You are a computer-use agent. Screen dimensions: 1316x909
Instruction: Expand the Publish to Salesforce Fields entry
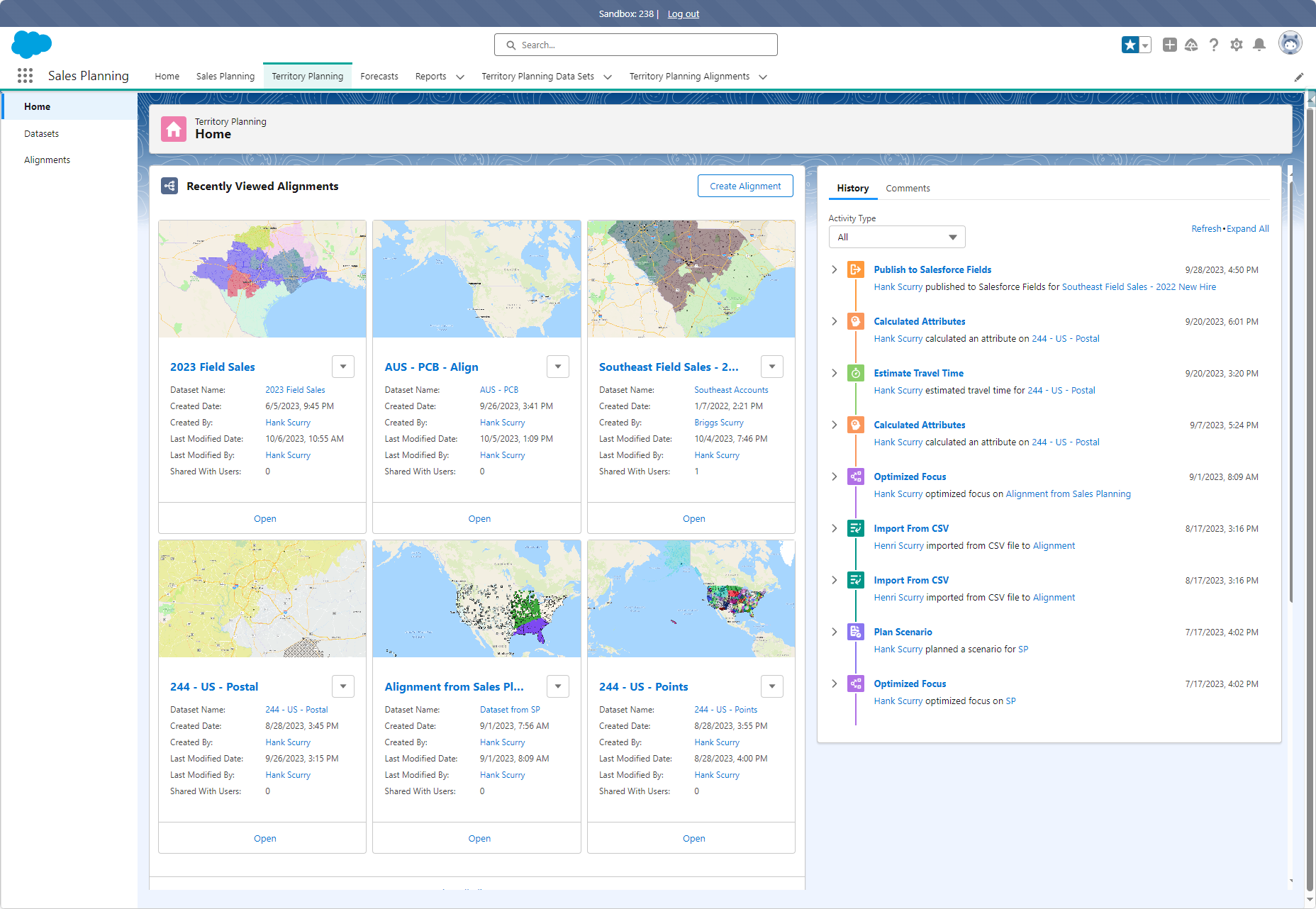pyautogui.click(x=835, y=269)
